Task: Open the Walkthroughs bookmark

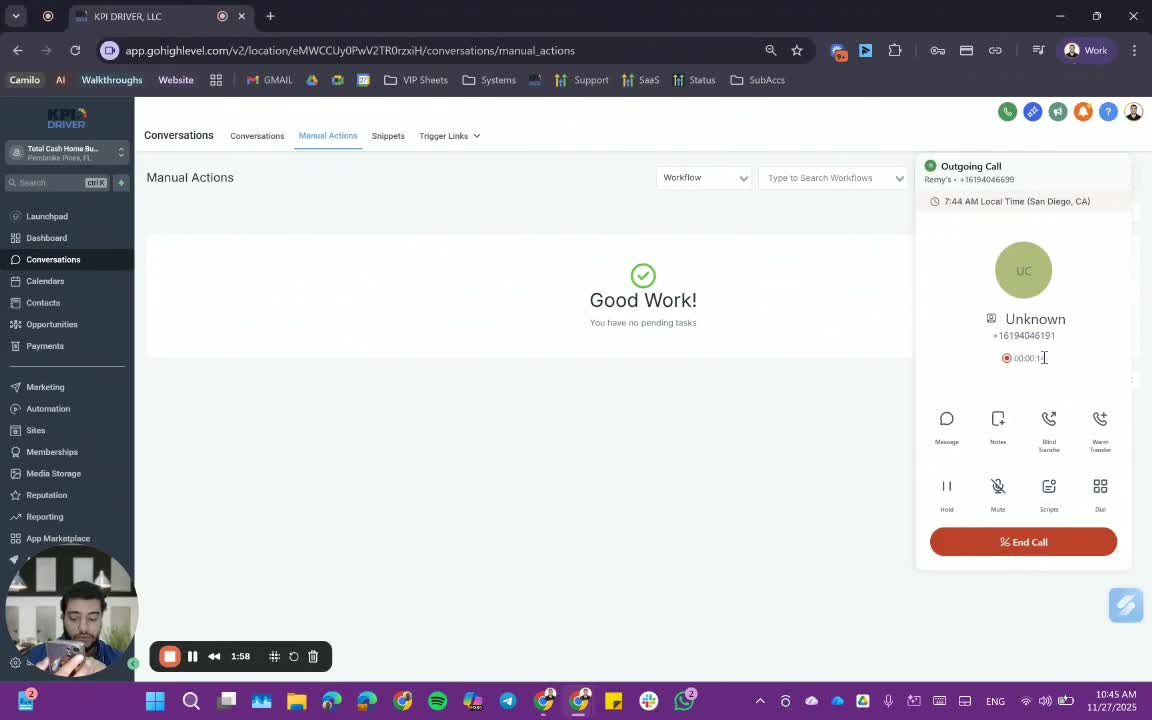Action: pos(112,80)
